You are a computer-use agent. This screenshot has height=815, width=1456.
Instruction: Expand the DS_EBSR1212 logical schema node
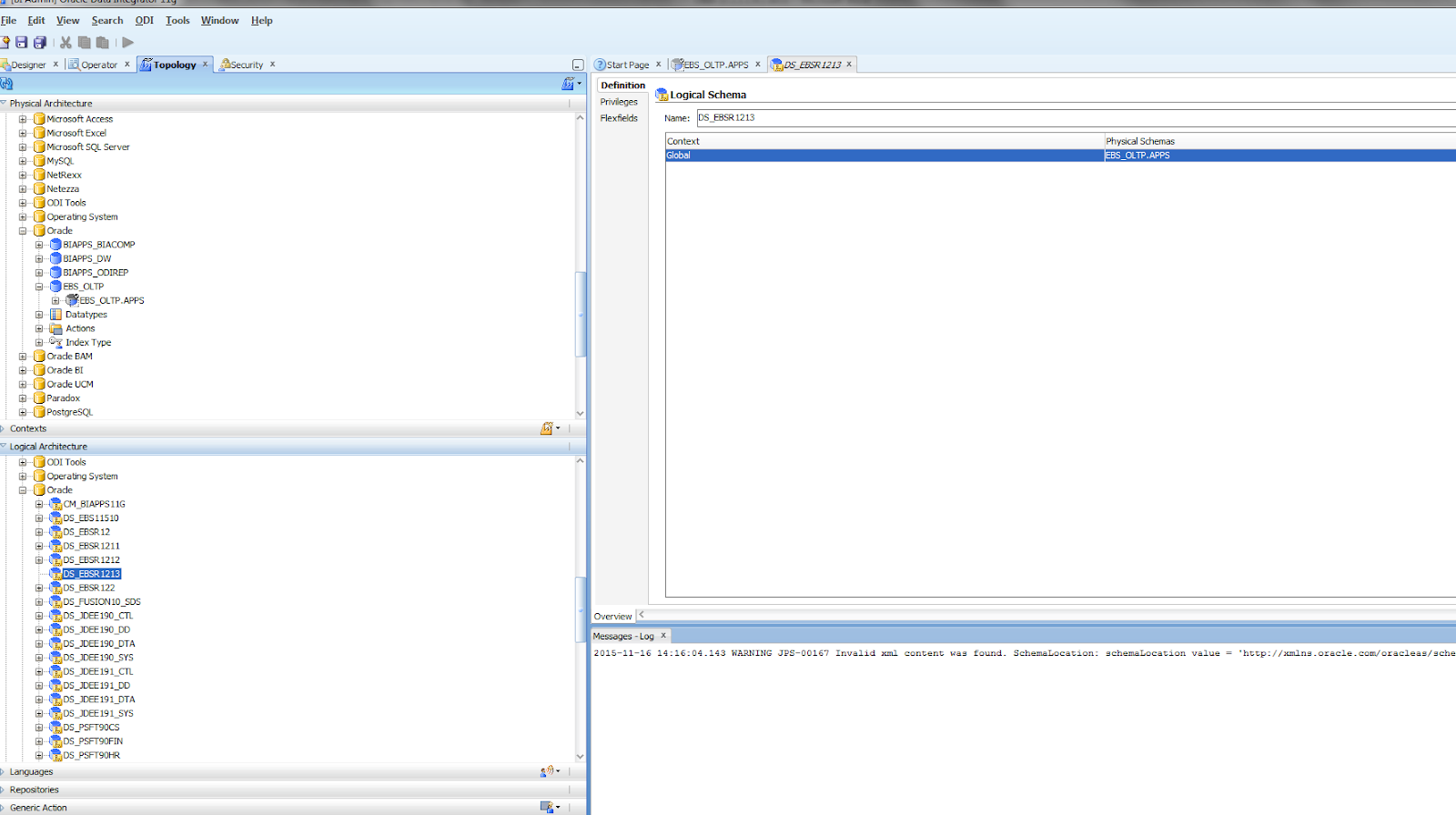pos(39,560)
